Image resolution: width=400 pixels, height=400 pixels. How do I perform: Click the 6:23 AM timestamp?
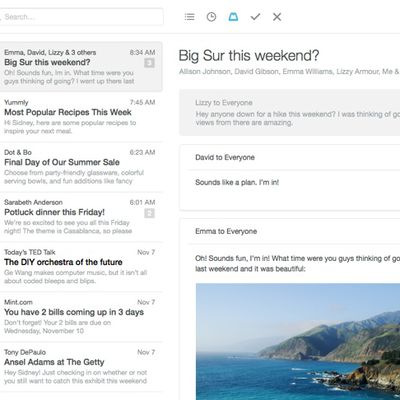pyautogui.click(x=142, y=152)
